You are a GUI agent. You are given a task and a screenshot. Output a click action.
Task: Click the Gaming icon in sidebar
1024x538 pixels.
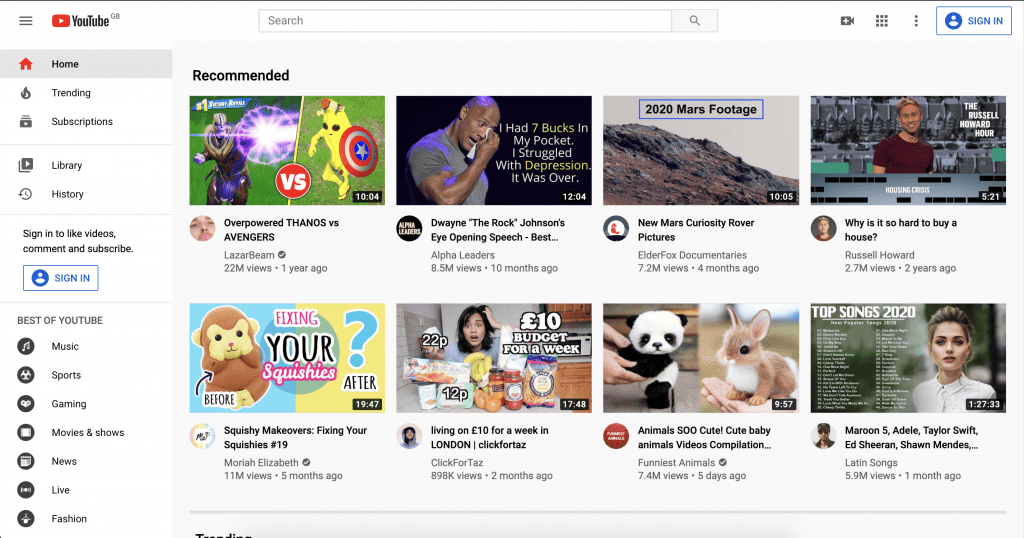pyautogui.click(x=25, y=404)
